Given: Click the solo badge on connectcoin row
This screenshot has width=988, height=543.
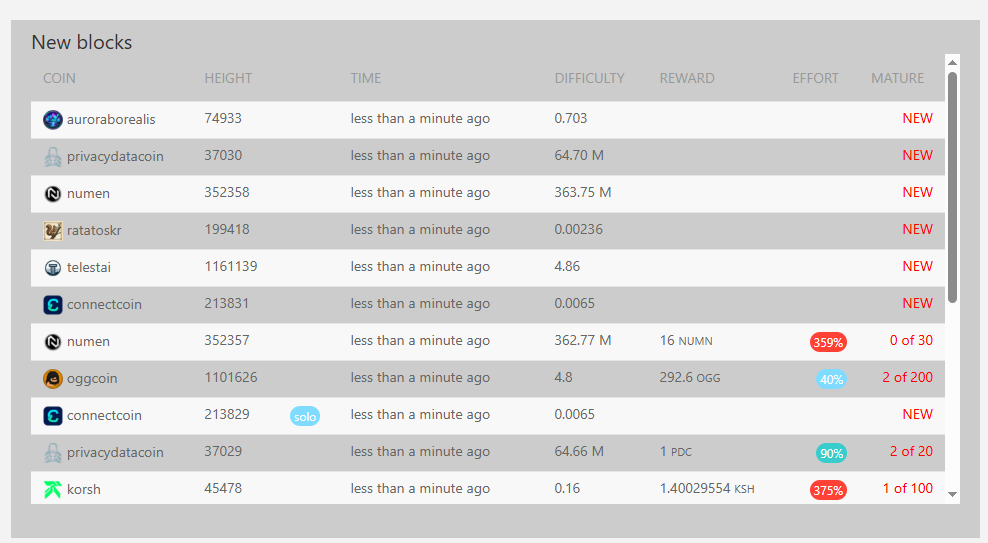Looking at the screenshot, I should click(305, 416).
